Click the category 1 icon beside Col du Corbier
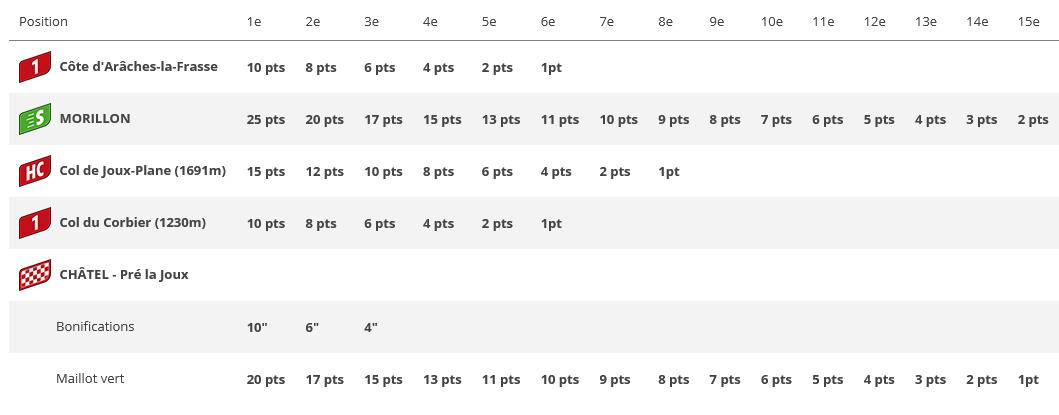This screenshot has width=1059, height=415. pos(35,224)
